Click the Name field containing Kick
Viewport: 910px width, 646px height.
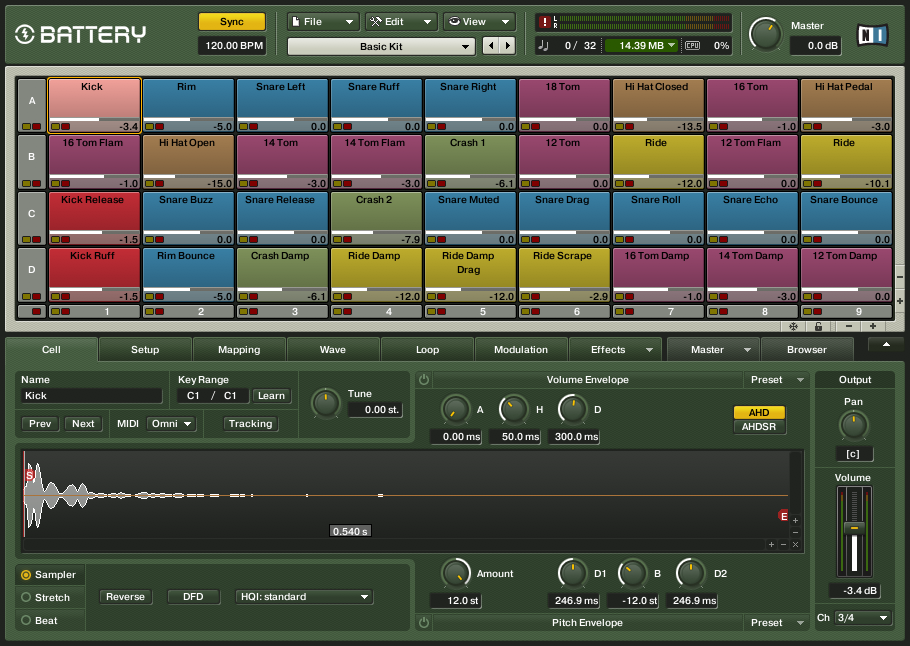[92, 396]
